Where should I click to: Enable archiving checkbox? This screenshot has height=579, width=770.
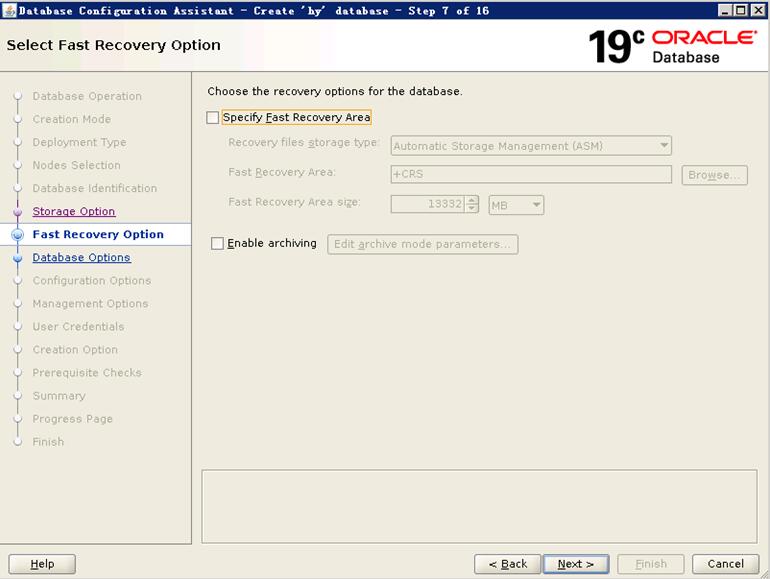point(217,244)
